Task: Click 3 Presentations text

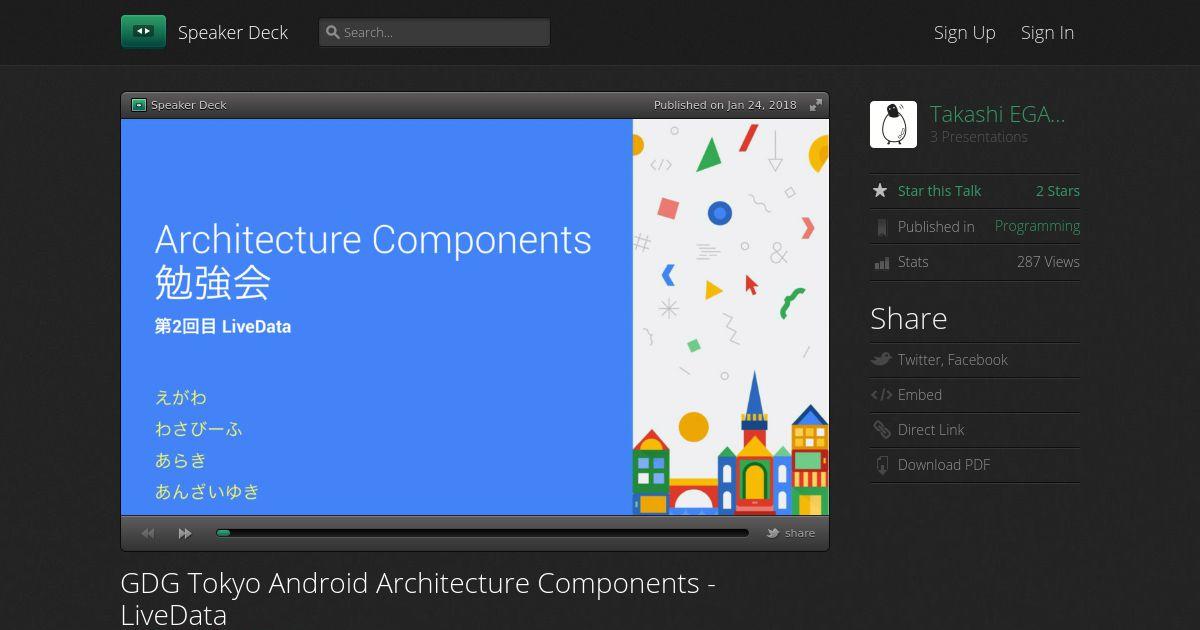Action: 979,137
